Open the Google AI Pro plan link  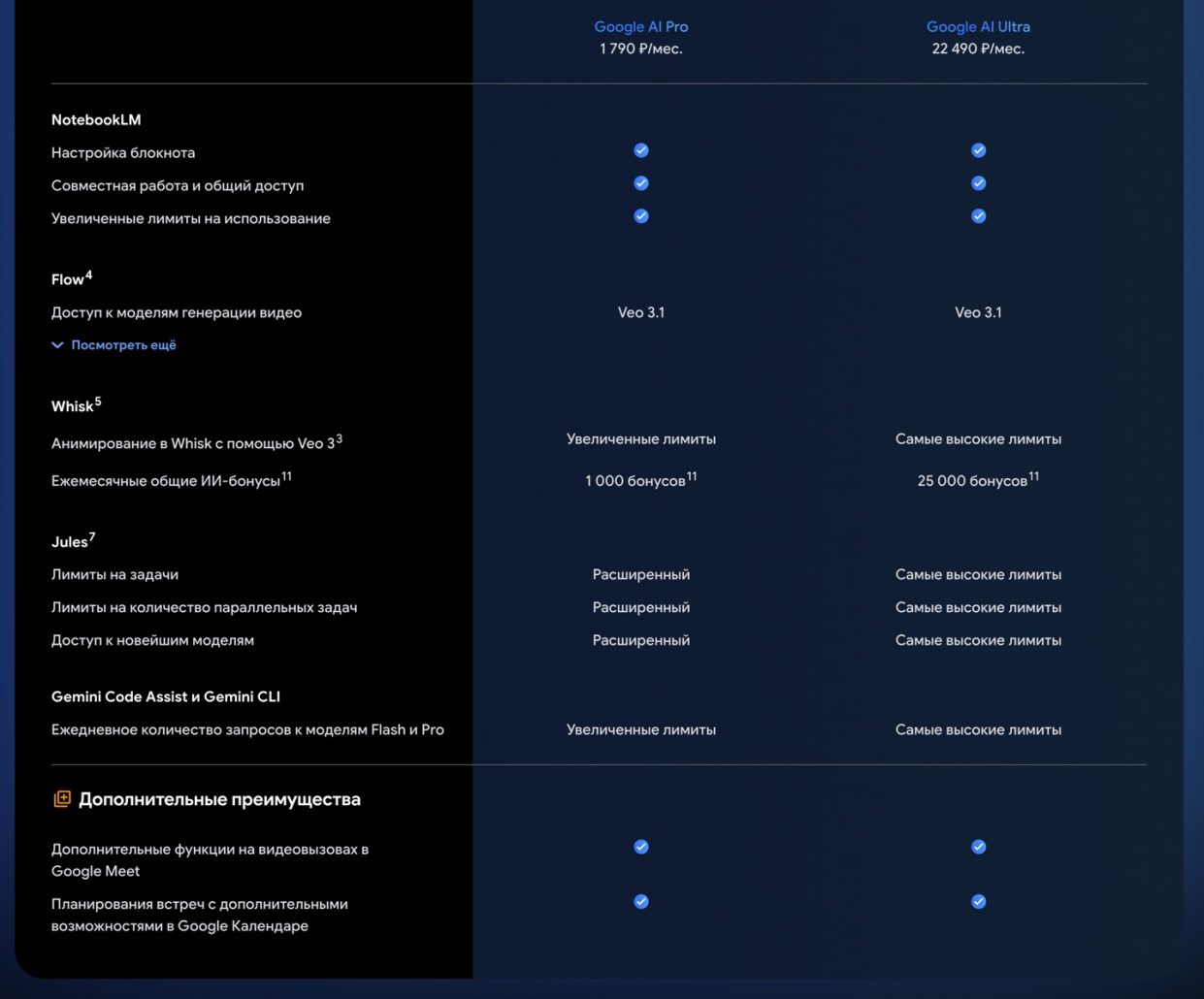641,27
